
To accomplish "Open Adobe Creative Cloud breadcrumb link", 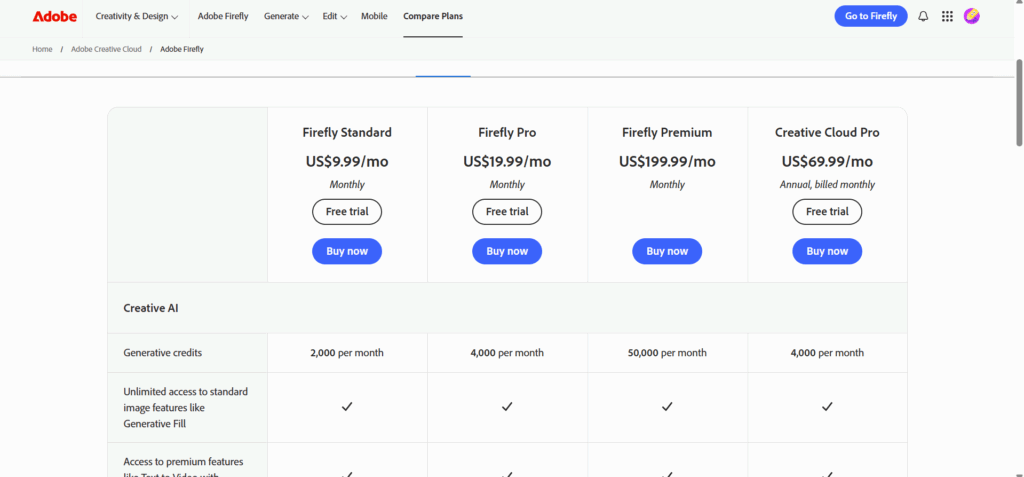I will pyautogui.click(x=106, y=49).
